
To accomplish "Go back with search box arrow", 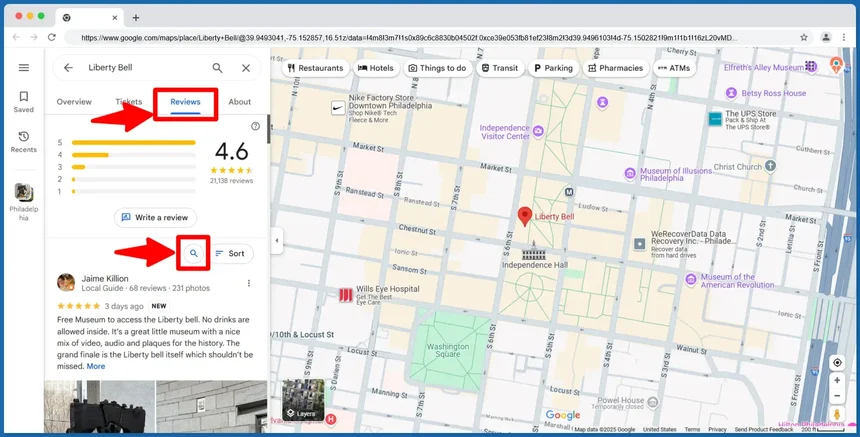I will click(68, 67).
